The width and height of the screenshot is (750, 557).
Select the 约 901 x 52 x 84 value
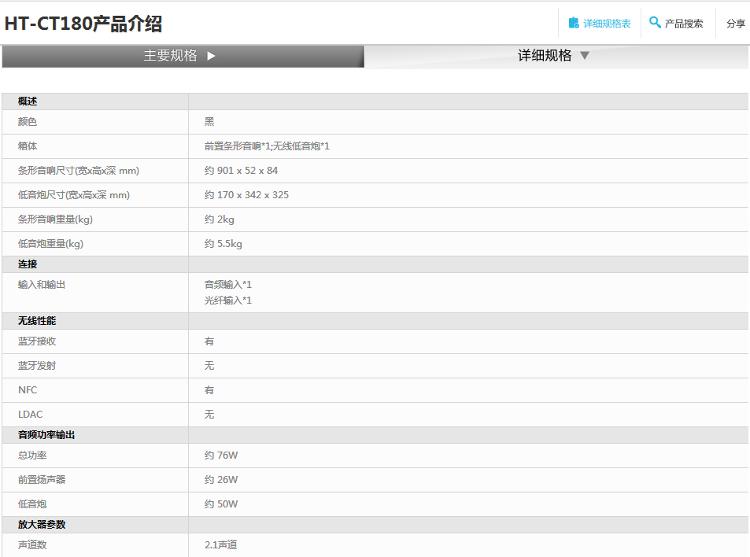(241, 171)
